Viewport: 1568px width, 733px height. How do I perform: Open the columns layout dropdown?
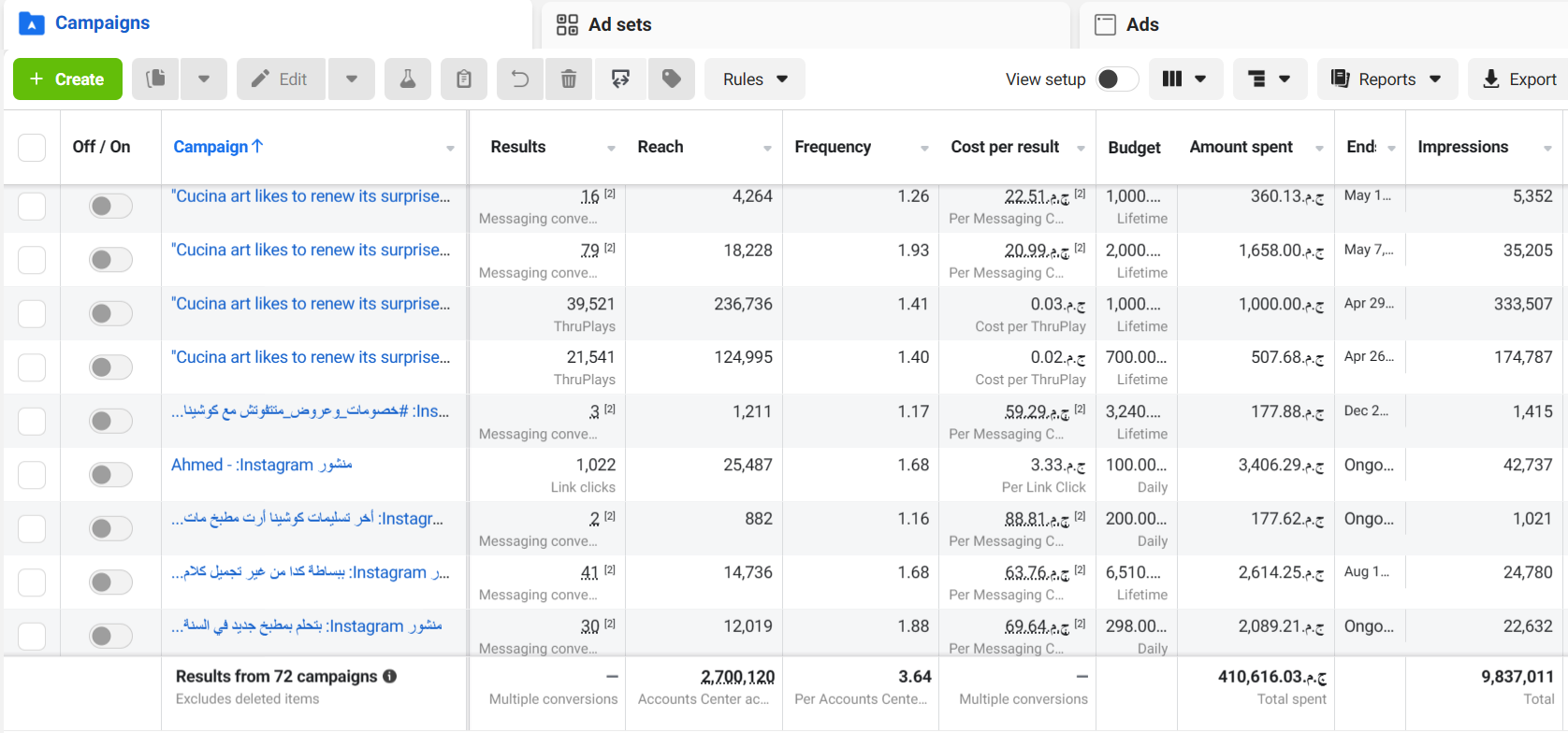[x=1184, y=79]
